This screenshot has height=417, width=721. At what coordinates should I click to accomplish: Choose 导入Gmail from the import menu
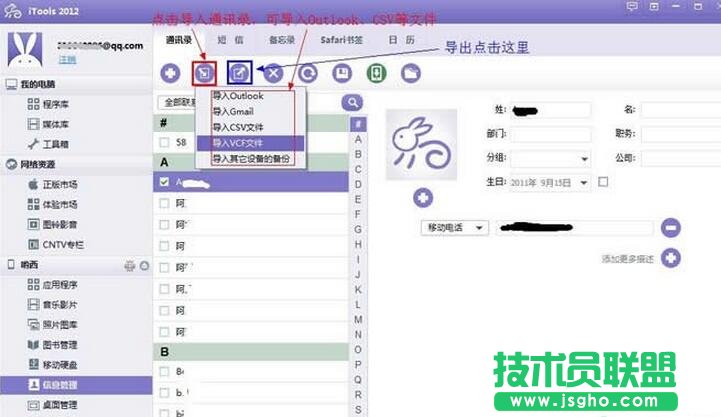pos(251,111)
